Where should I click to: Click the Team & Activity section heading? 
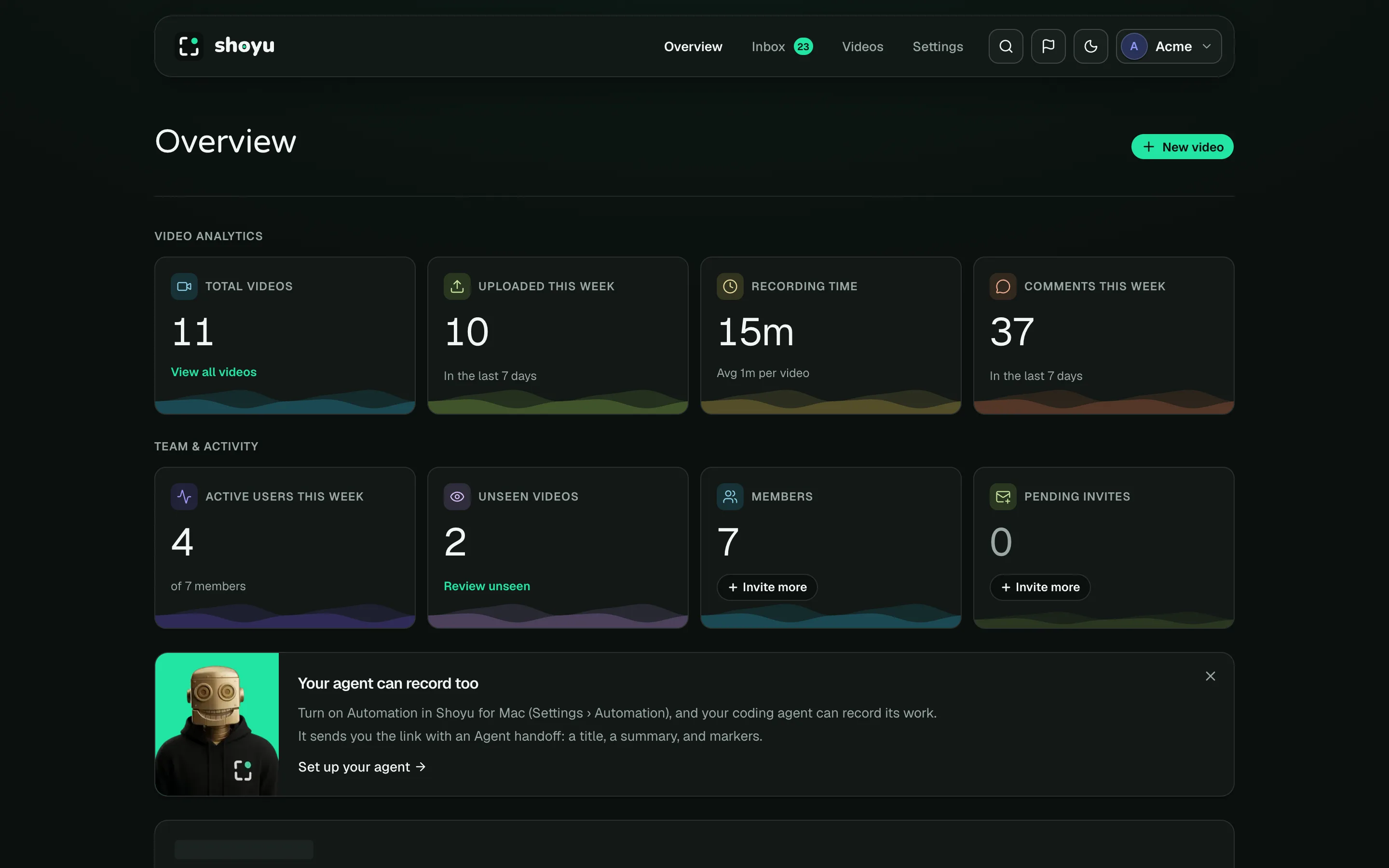pyautogui.click(x=206, y=446)
